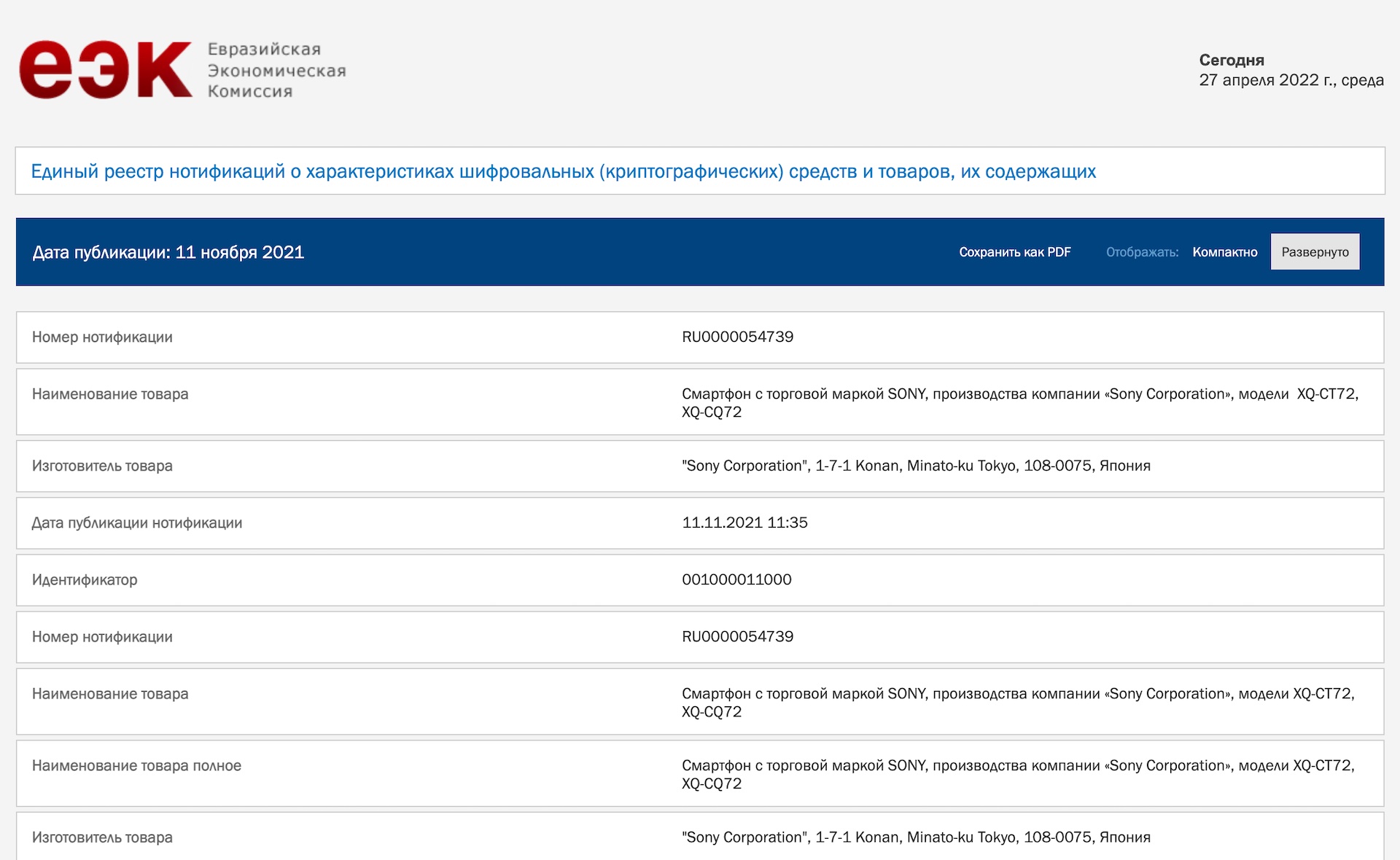
Task: Select the Развернуто display mode
Action: click(x=1315, y=252)
